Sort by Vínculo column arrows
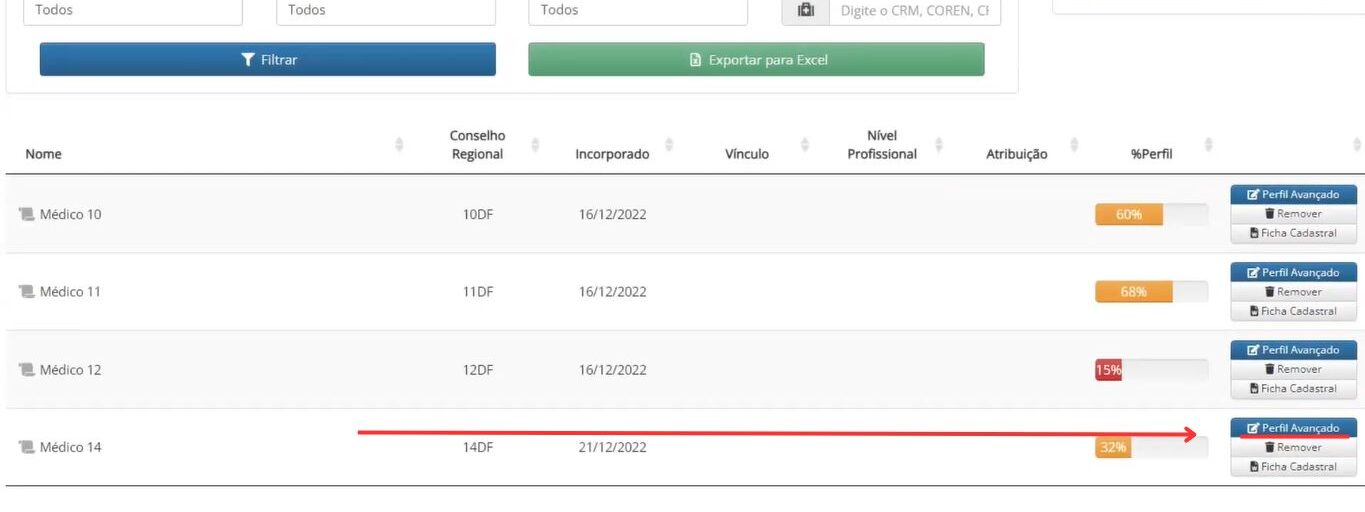Image resolution: width=1365 pixels, height=512 pixels. click(x=805, y=145)
